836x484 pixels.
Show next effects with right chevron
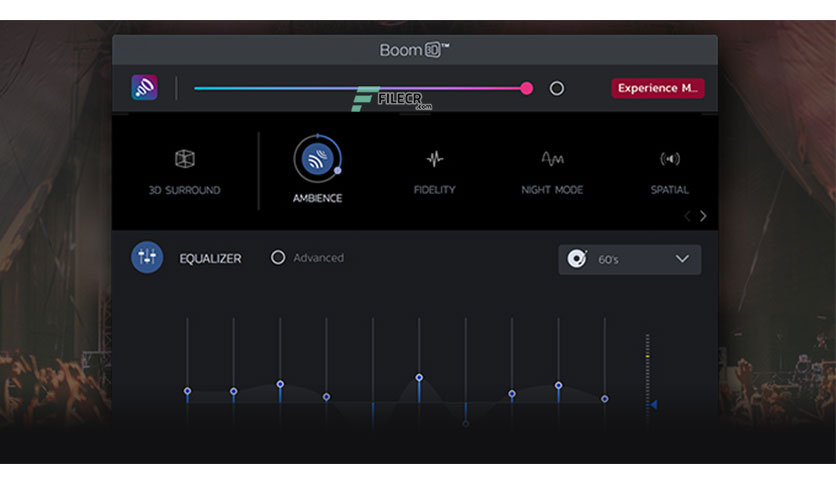point(703,216)
